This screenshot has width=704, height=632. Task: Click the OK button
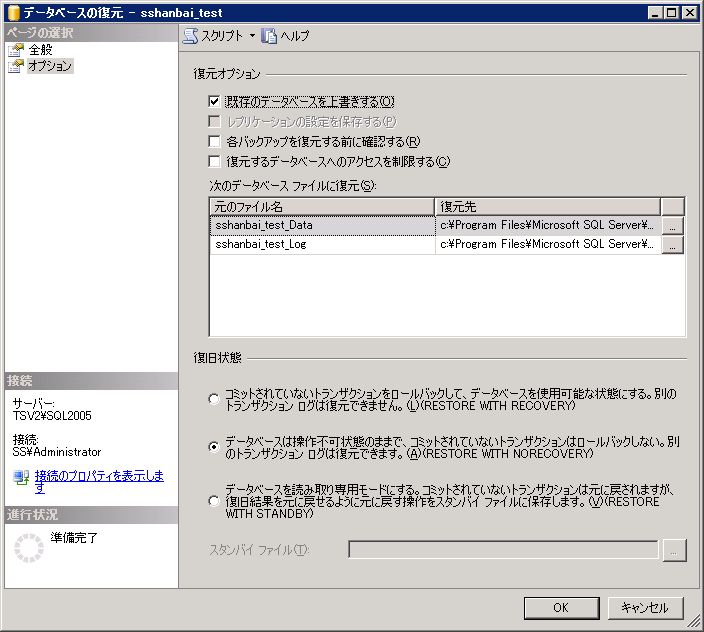[561, 608]
